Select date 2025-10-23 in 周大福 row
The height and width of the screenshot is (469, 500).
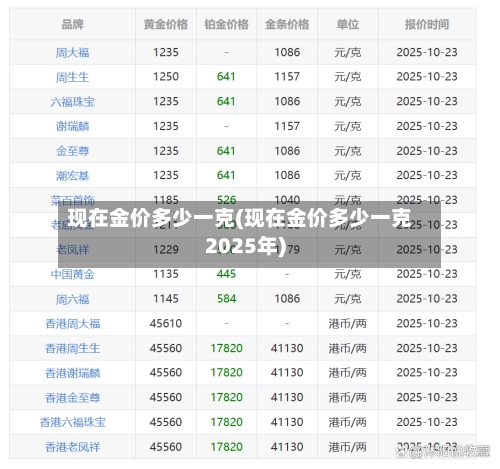click(x=427, y=52)
